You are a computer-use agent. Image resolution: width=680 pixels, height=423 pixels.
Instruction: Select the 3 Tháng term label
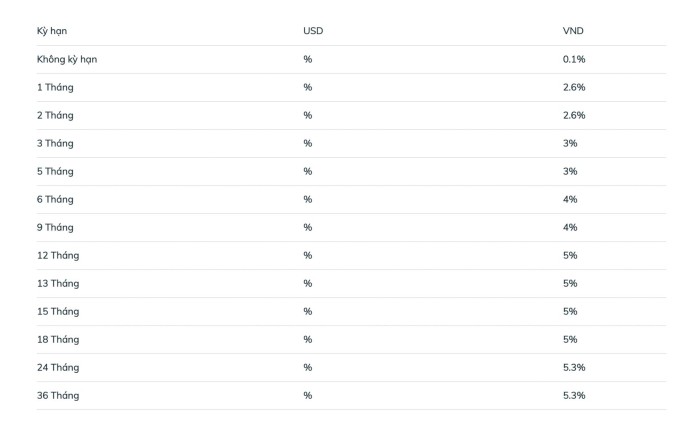click(55, 143)
